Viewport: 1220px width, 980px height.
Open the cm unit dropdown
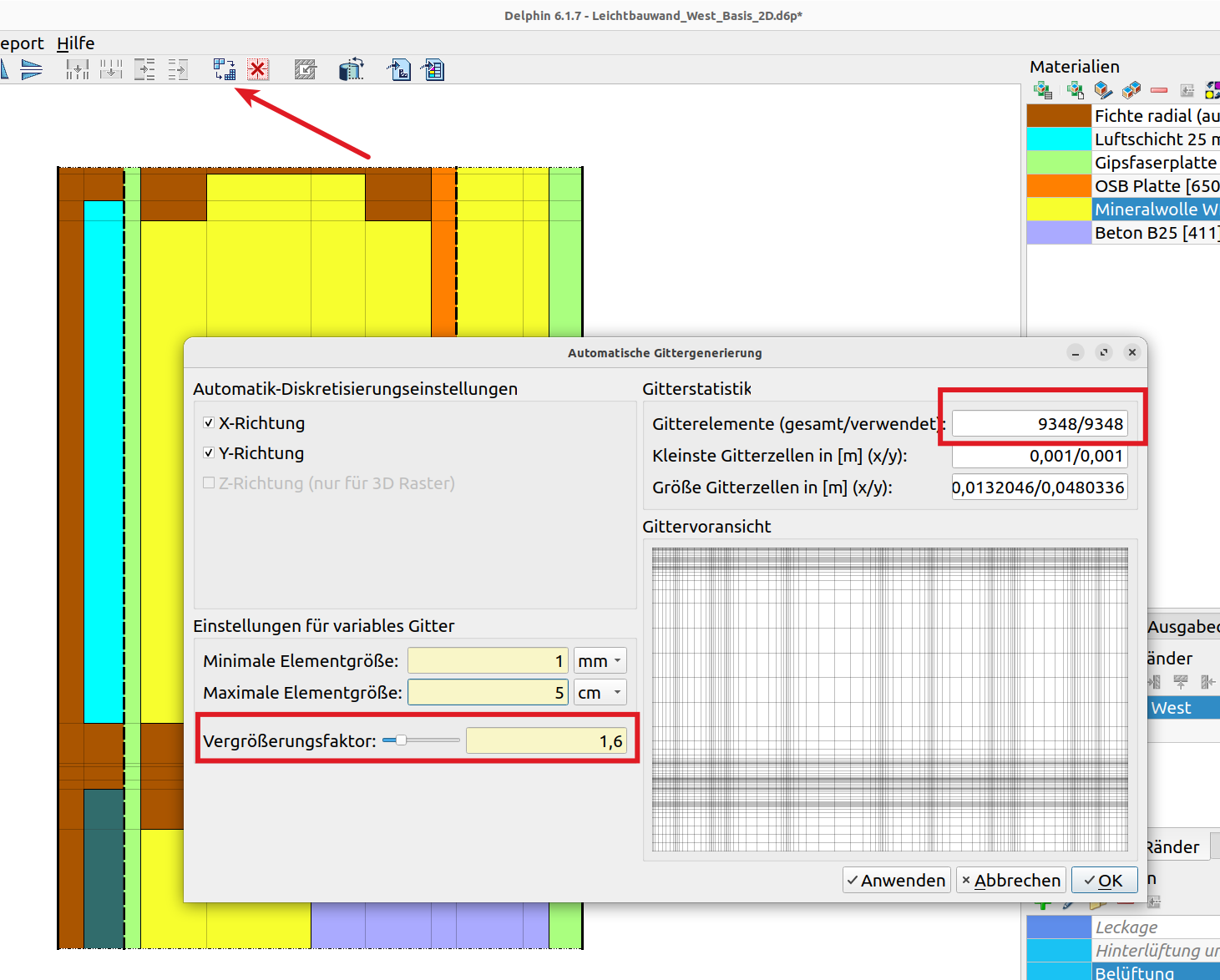(600, 693)
